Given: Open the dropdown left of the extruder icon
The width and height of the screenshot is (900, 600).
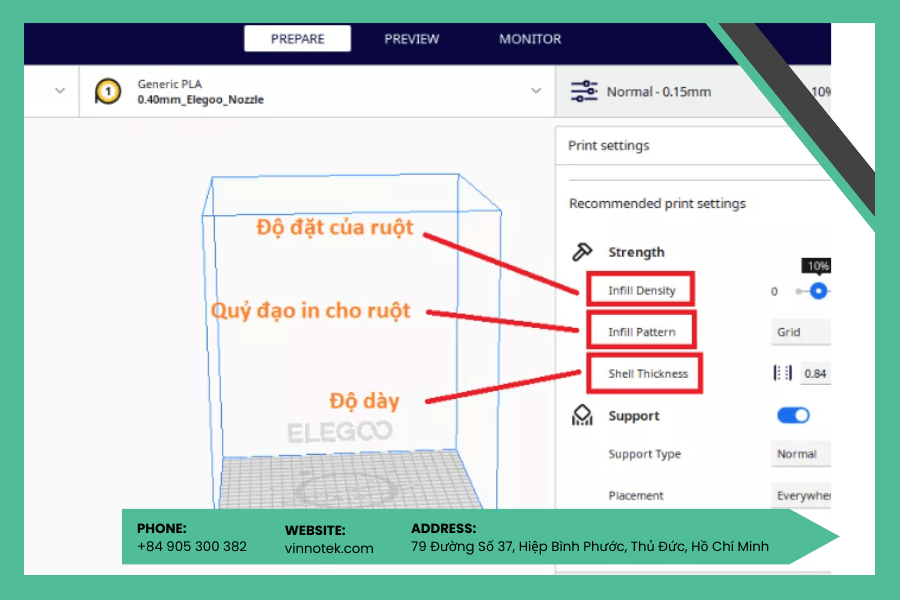Looking at the screenshot, I should coord(60,91).
